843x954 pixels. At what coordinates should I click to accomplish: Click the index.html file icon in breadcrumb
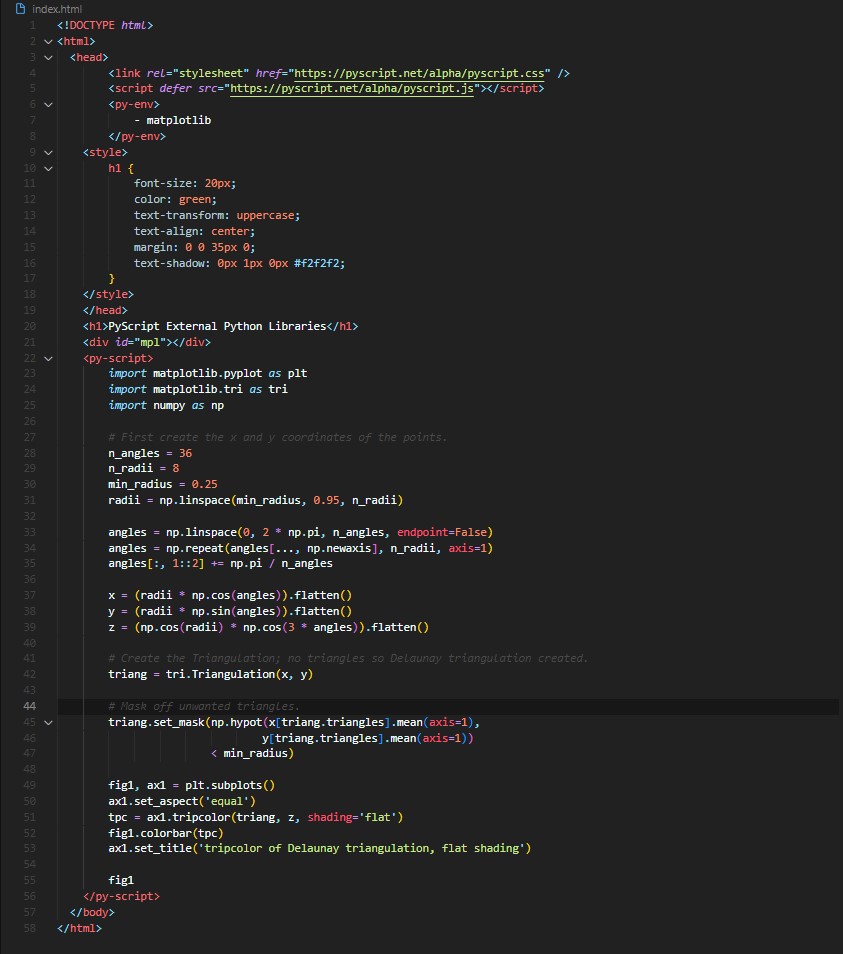[21, 9]
